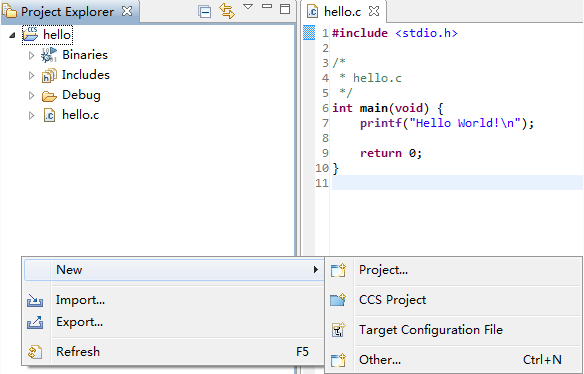
Task: Click the new Project... icon
Action: (338, 270)
